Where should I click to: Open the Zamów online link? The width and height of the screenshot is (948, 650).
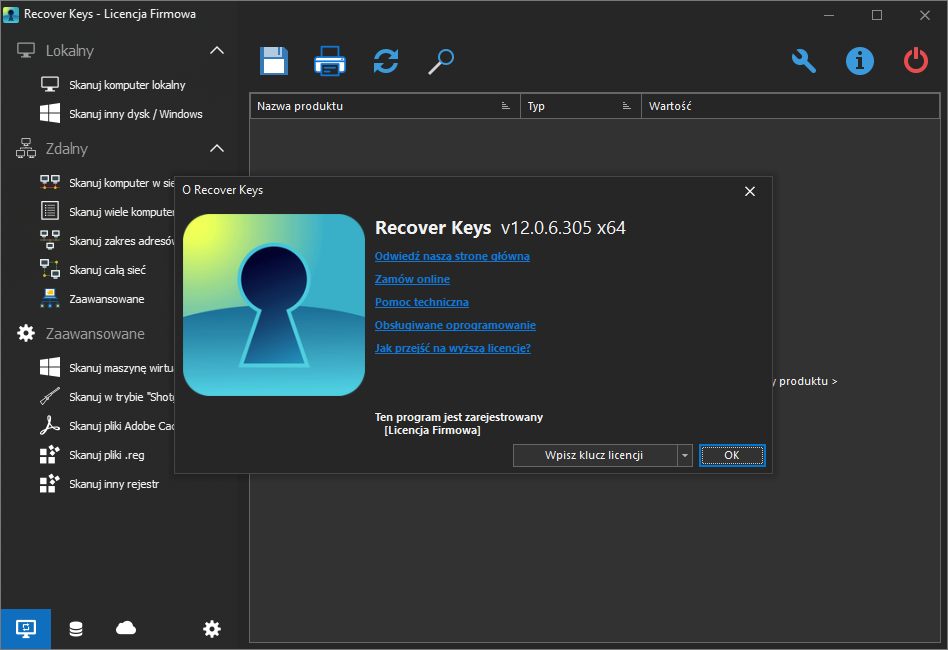[x=412, y=279]
